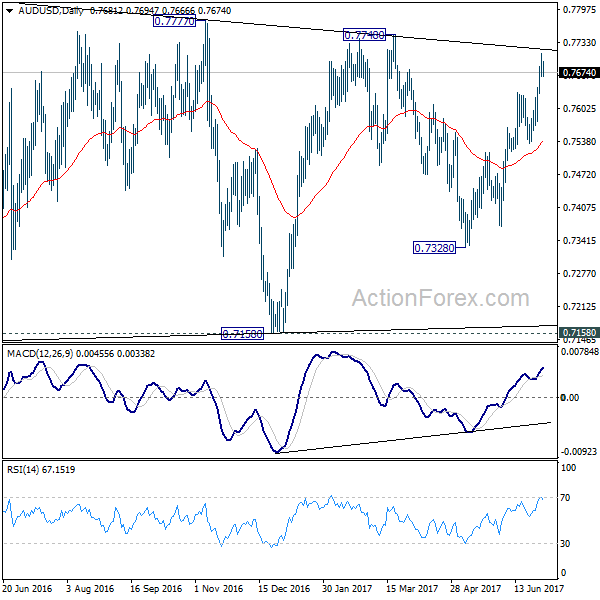600x600 pixels.
Task: Click the 15 Dec 2016 date marker
Action: [x=284, y=589]
